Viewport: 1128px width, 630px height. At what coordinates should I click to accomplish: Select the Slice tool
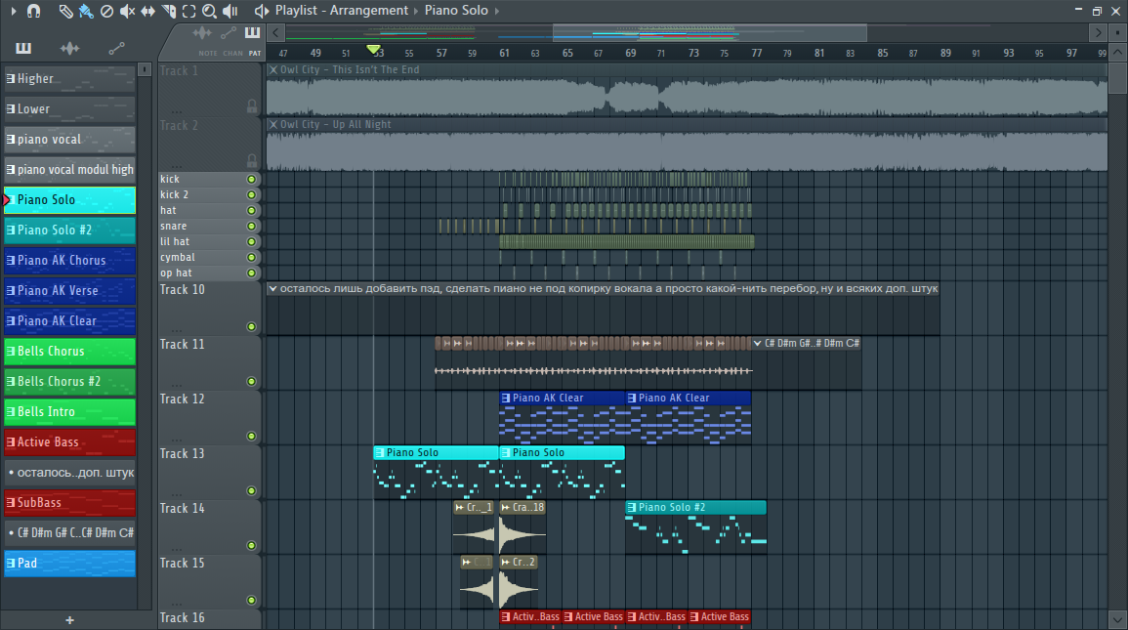(x=168, y=11)
